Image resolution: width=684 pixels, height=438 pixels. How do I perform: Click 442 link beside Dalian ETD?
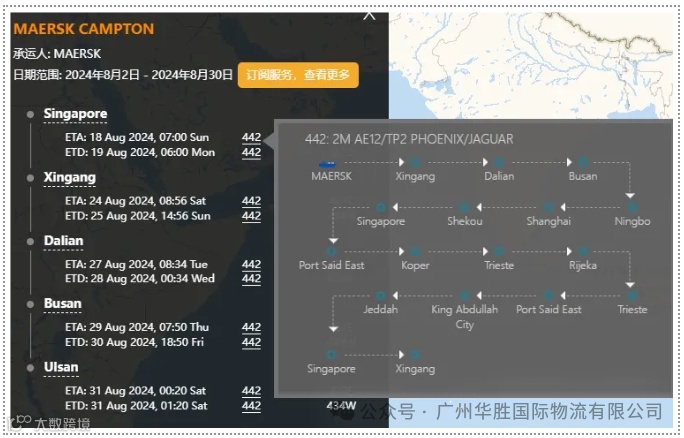[x=252, y=279]
